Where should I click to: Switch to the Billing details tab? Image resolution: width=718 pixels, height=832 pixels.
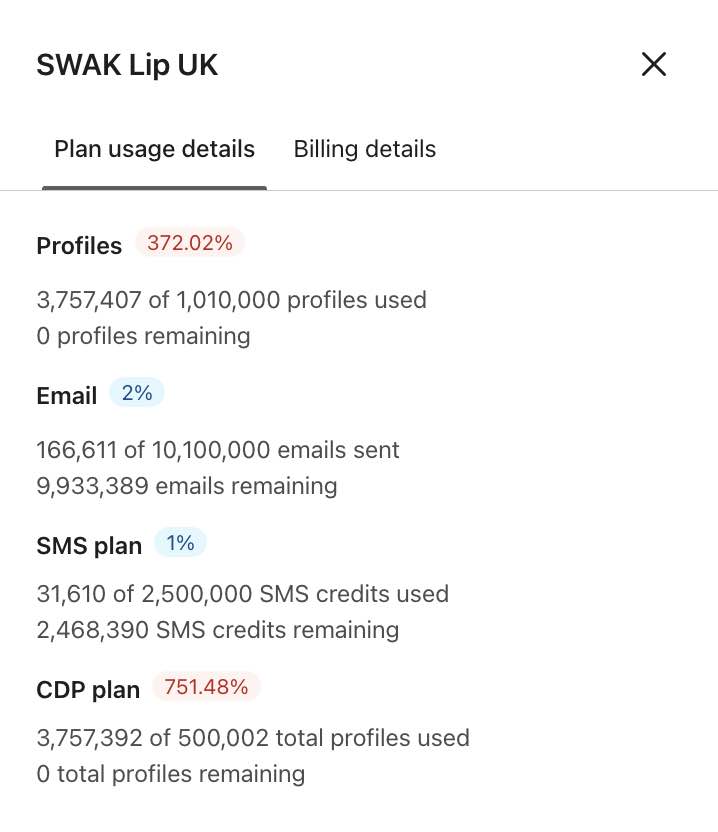pyautogui.click(x=364, y=148)
